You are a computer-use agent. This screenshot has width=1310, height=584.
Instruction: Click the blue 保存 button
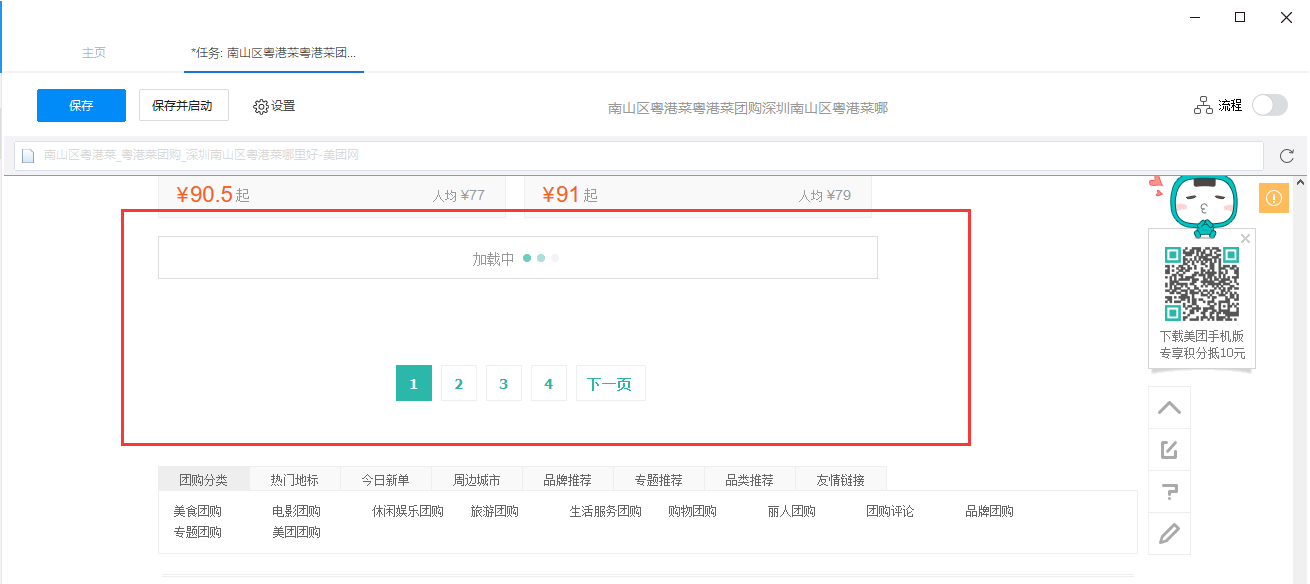pos(81,105)
